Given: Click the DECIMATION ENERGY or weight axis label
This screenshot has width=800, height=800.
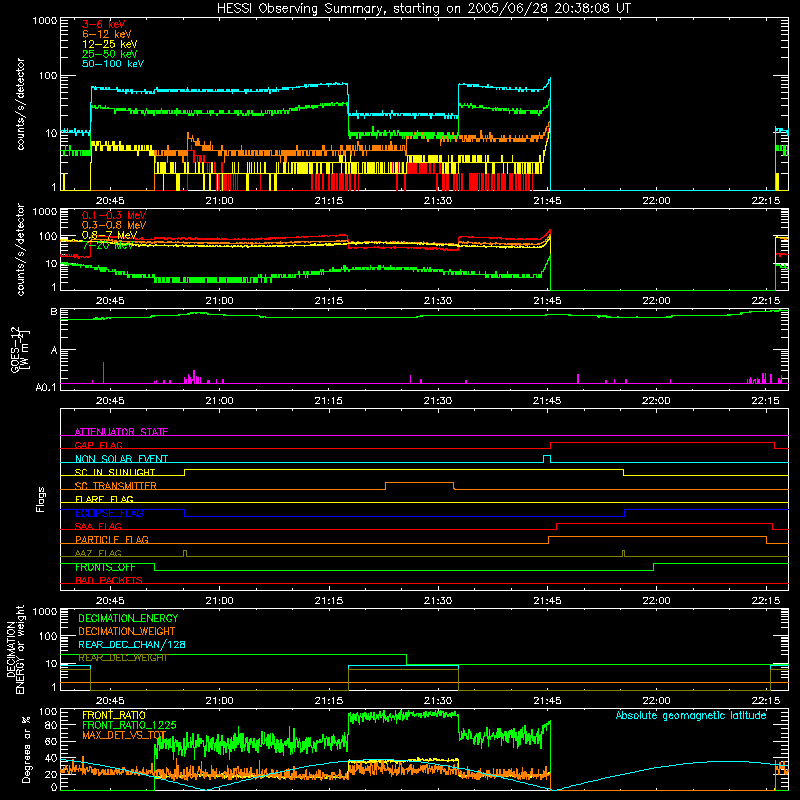Looking at the screenshot, I should pyautogui.click(x=15, y=649).
